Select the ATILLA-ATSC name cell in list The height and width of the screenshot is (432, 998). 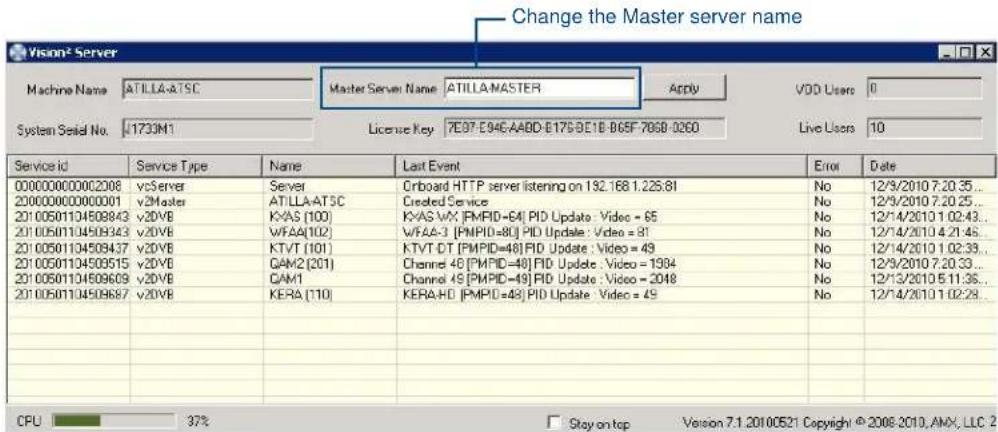(306, 202)
